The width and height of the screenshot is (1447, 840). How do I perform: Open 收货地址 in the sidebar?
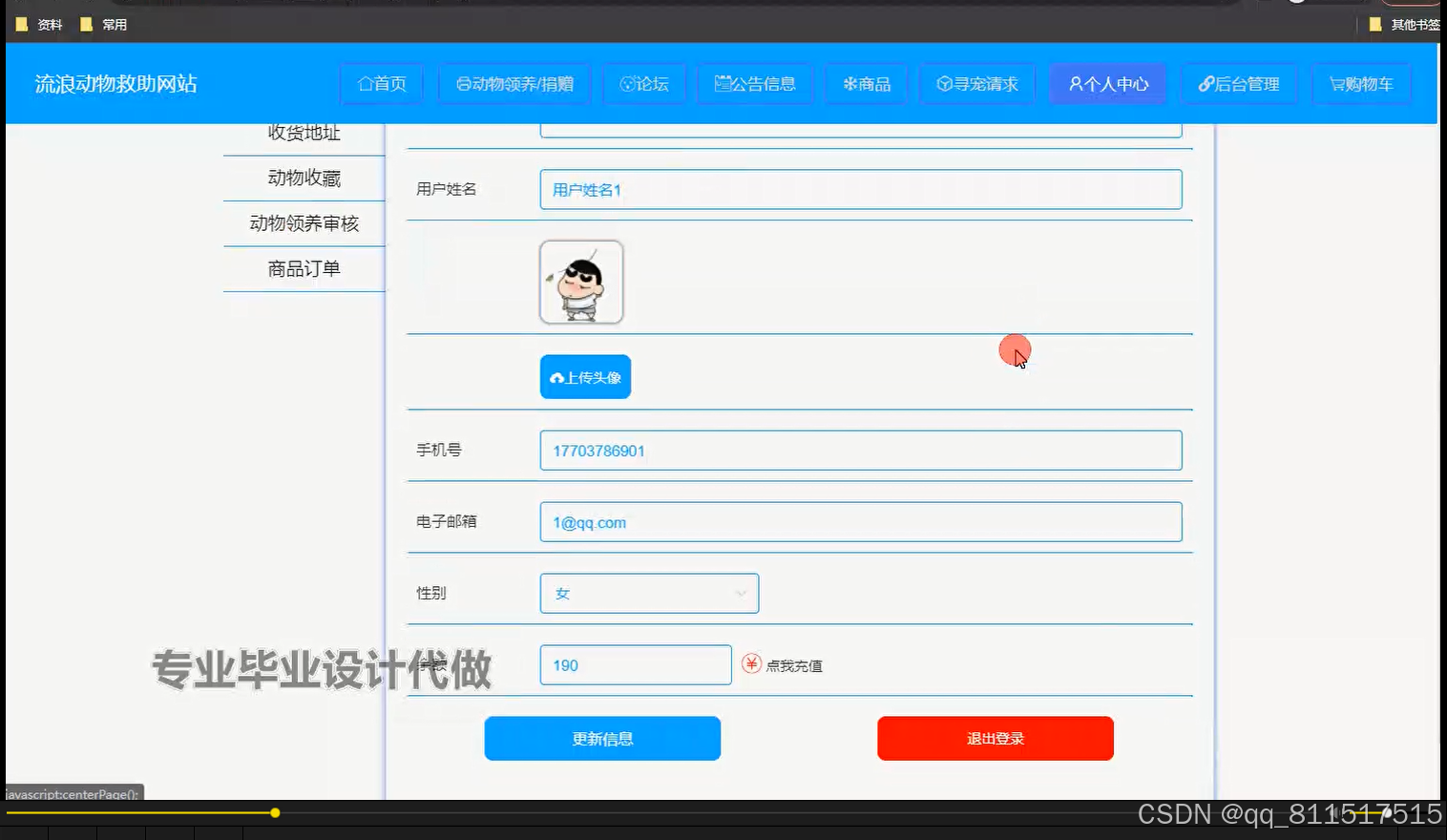(303, 133)
